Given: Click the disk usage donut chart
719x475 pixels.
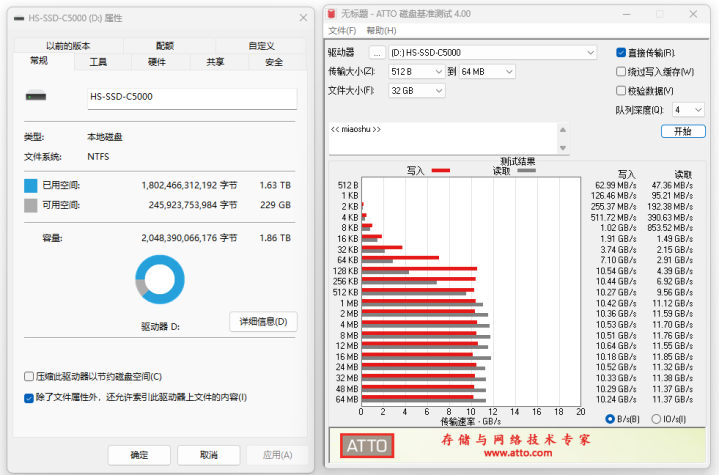Looking at the screenshot, I should (160, 279).
